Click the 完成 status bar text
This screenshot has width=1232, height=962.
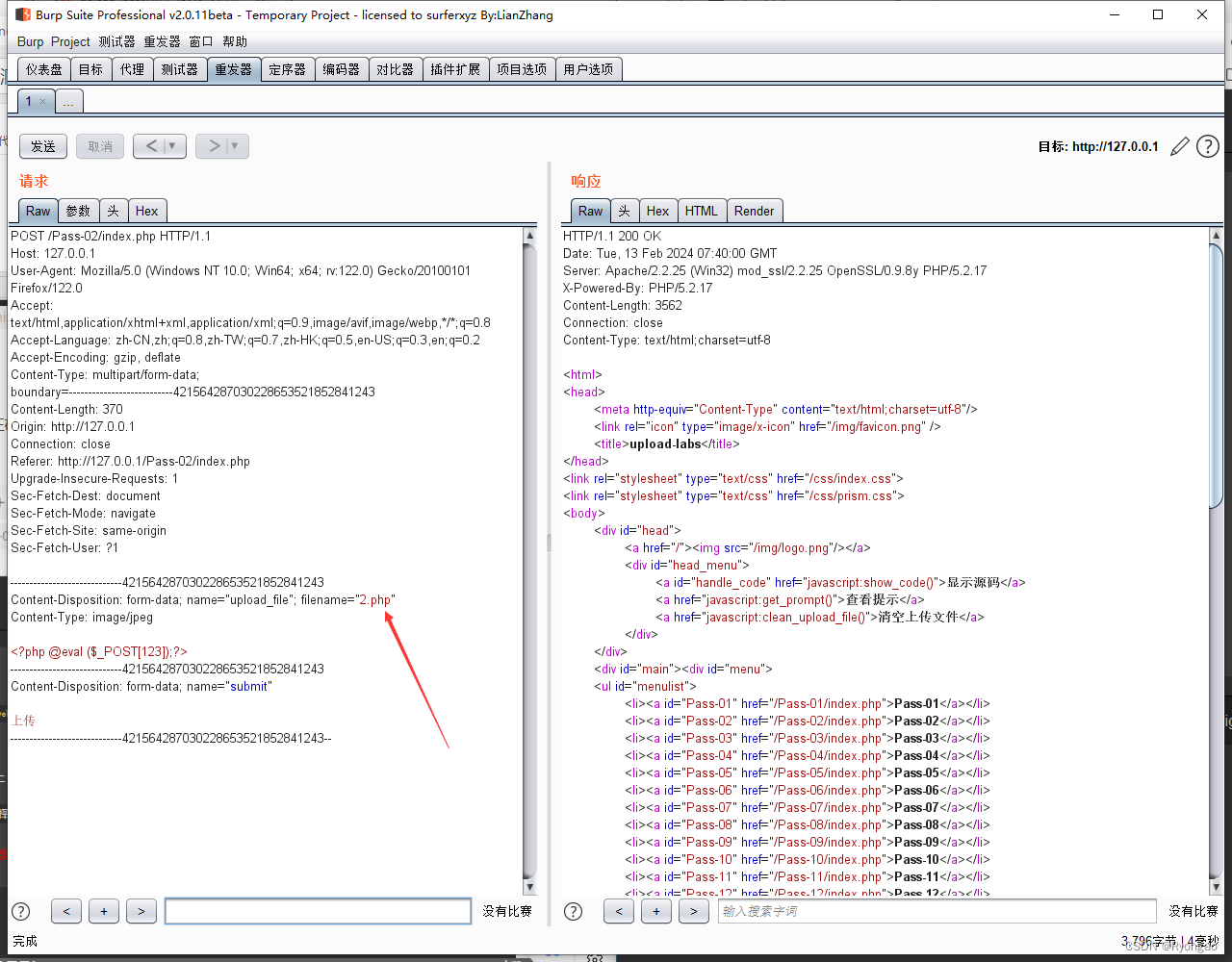pyautogui.click(x=25, y=941)
